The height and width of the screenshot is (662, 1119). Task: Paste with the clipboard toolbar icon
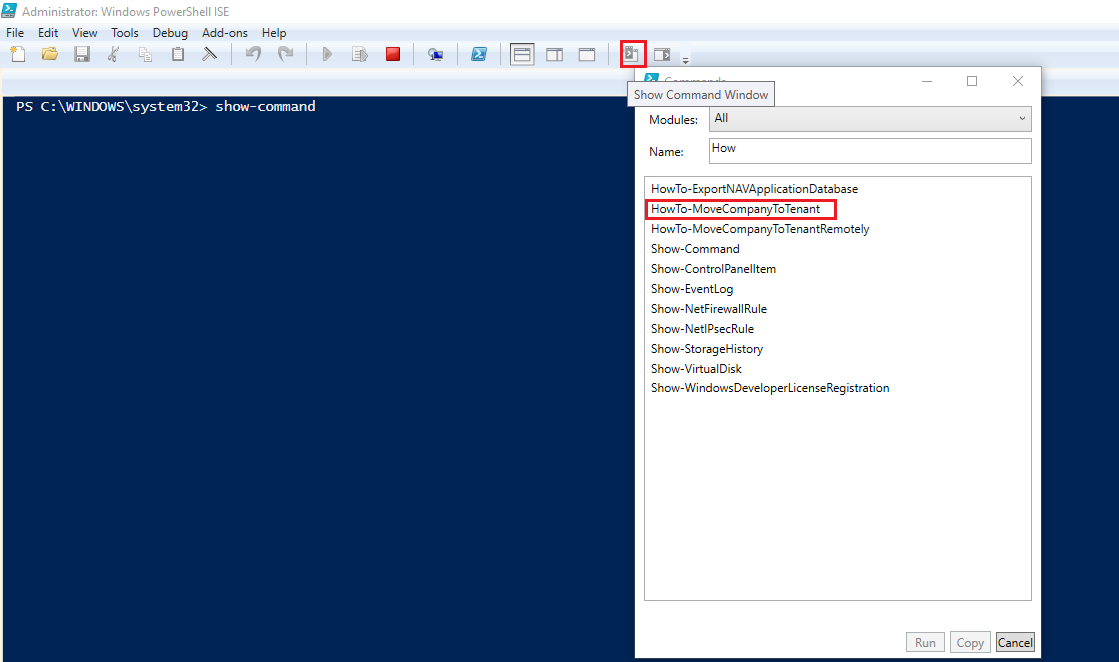point(178,54)
